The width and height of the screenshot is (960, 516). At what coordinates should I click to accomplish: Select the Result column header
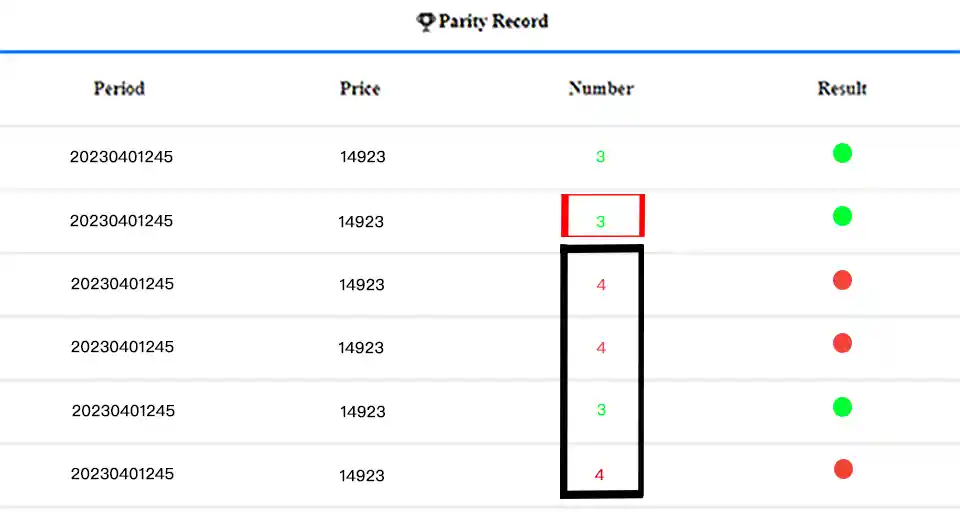click(x=842, y=88)
